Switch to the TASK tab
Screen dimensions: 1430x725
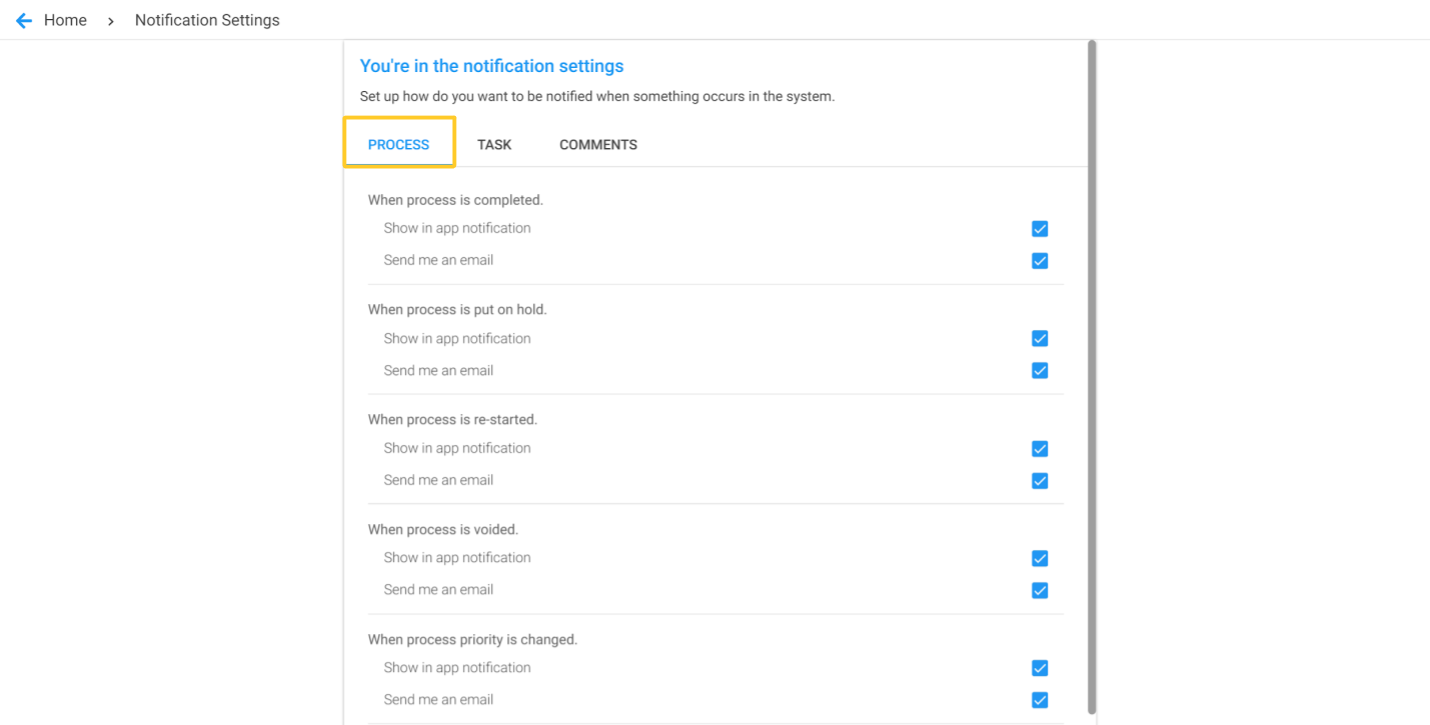click(x=494, y=144)
